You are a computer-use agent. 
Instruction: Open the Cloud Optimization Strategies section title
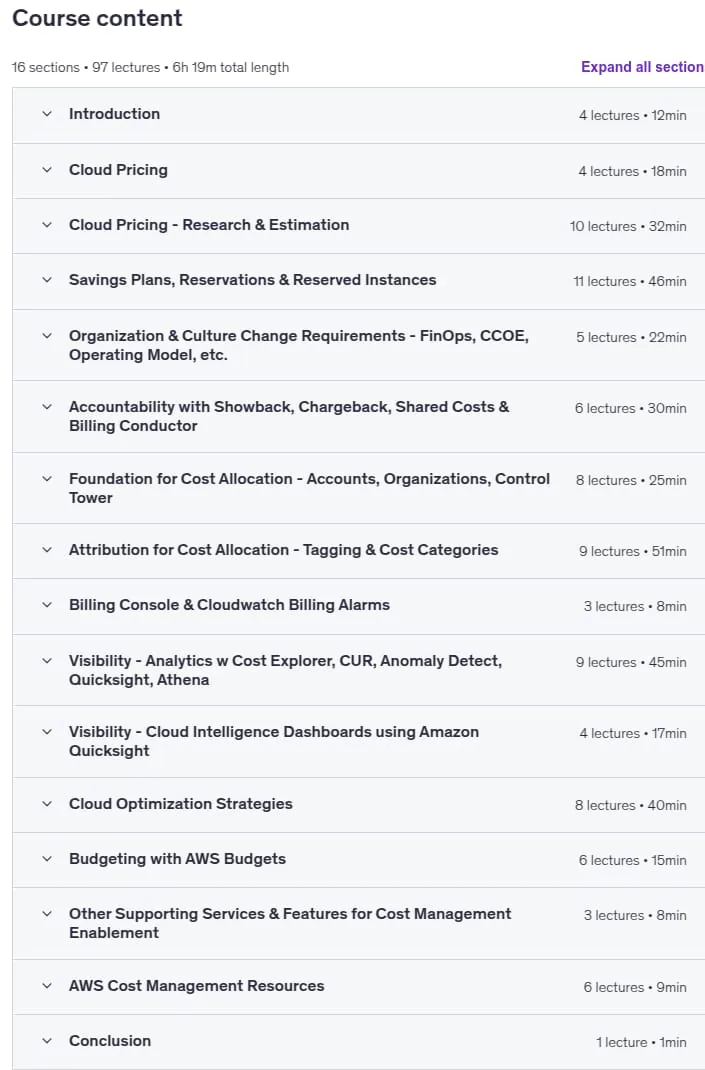(x=180, y=804)
